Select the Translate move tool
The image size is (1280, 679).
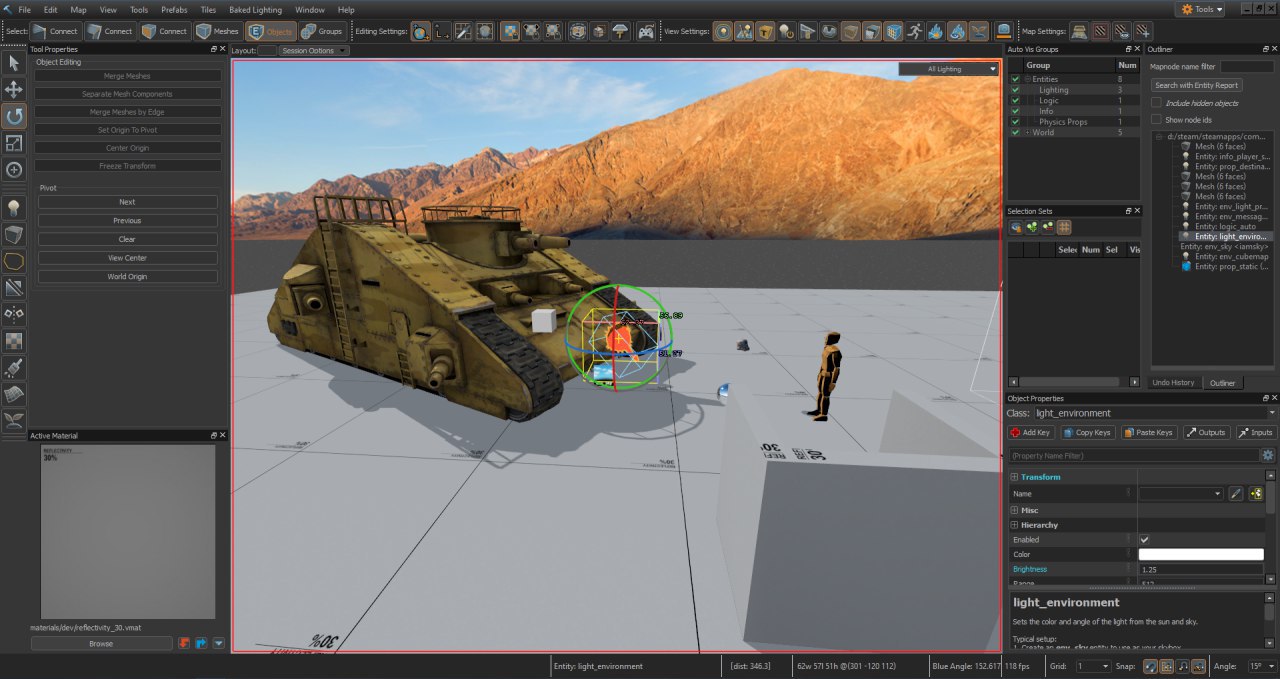[x=14, y=90]
